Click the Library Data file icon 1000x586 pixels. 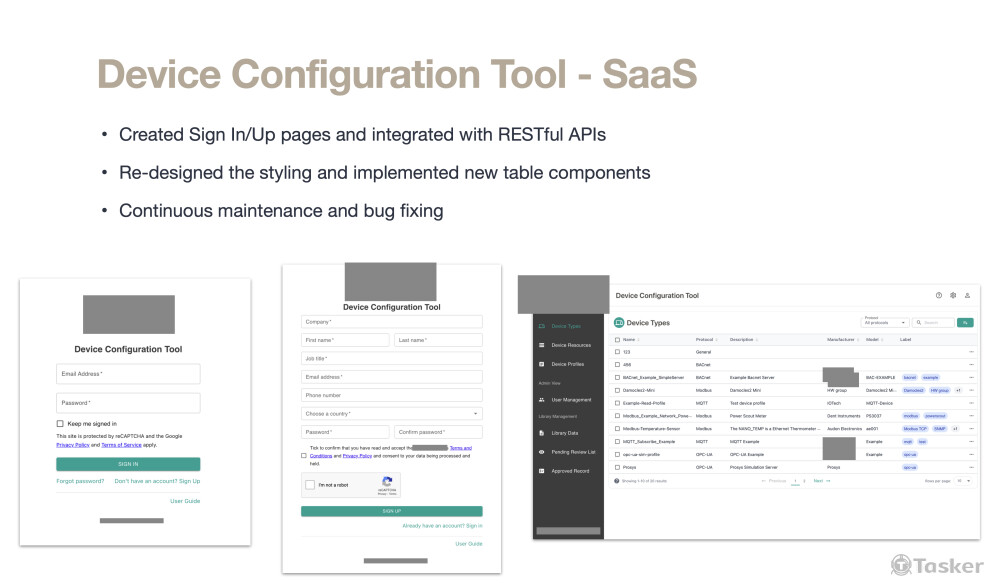coord(542,433)
